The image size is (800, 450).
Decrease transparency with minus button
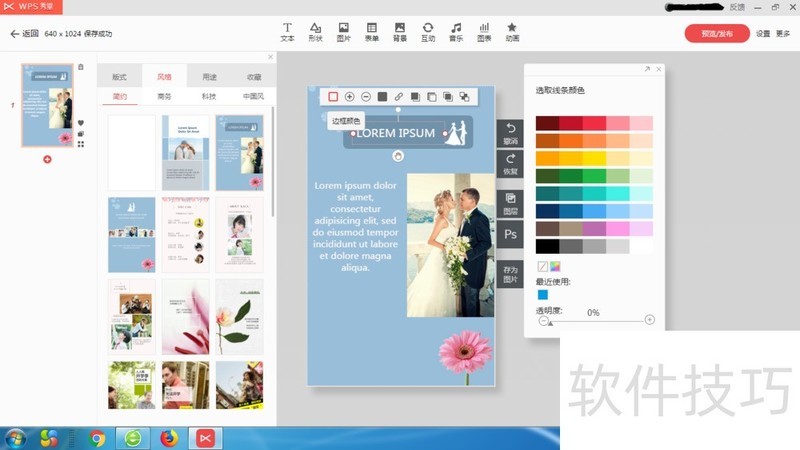543,320
